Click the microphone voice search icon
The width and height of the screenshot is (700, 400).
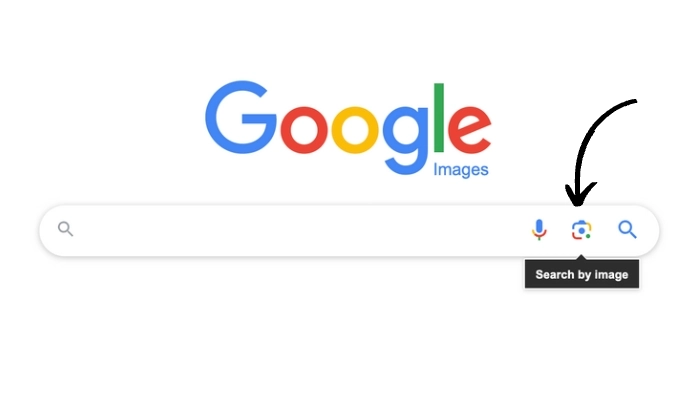539,230
